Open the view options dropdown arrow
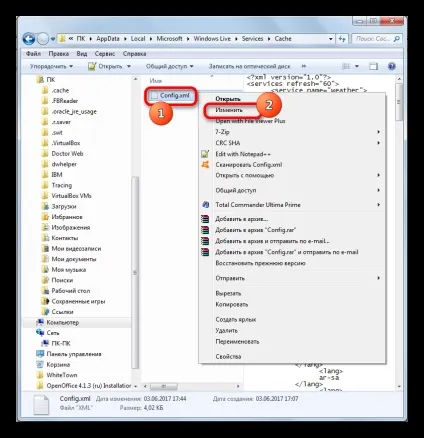The image size is (424, 438). [357, 66]
